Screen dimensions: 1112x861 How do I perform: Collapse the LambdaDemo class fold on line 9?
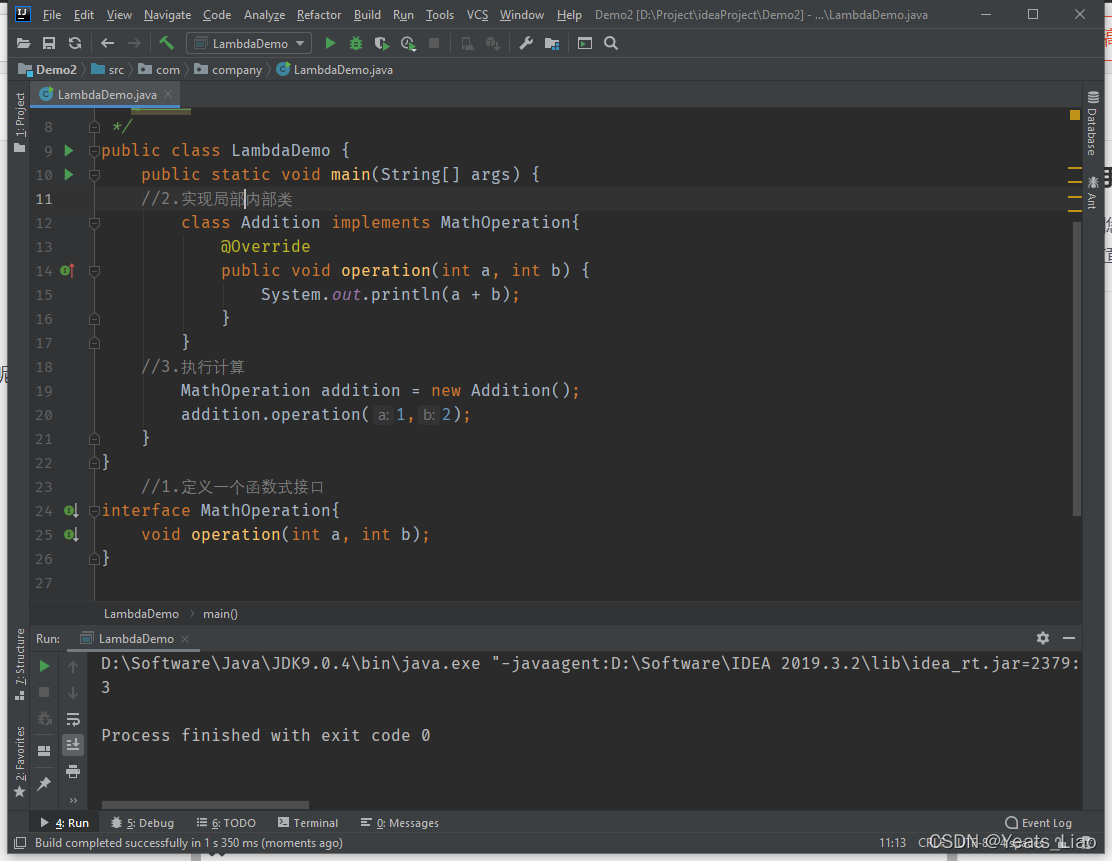click(94, 151)
